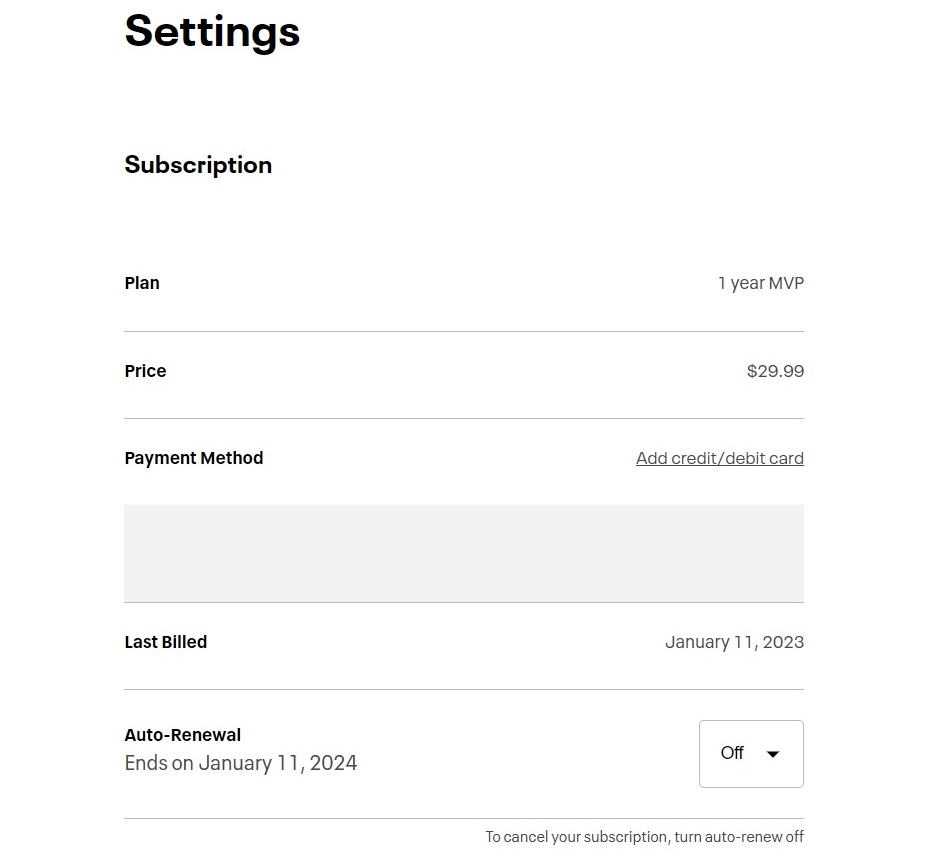946x860 pixels.
Task: Click the Last Billed label
Action: click(x=166, y=642)
